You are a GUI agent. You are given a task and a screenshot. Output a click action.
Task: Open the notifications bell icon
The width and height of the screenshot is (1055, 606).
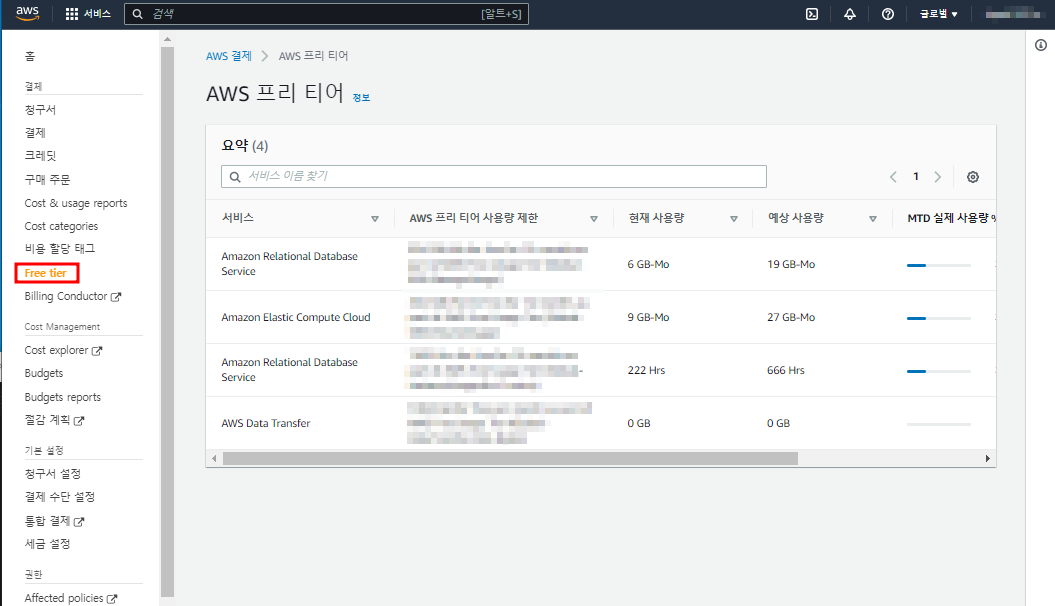(x=850, y=14)
